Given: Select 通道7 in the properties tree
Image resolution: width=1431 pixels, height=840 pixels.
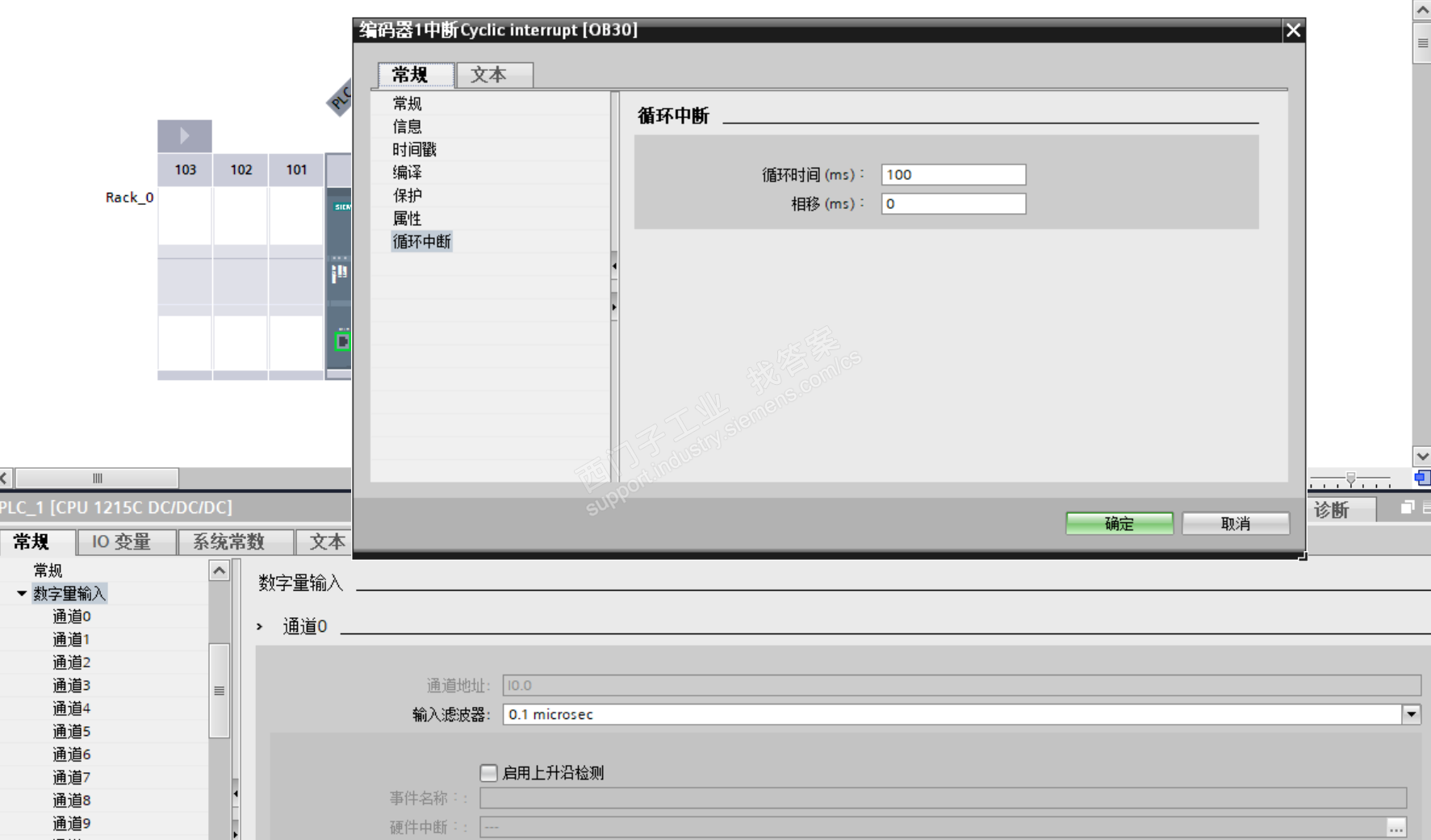Looking at the screenshot, I should pyautogui.click(x=72, y=777).
